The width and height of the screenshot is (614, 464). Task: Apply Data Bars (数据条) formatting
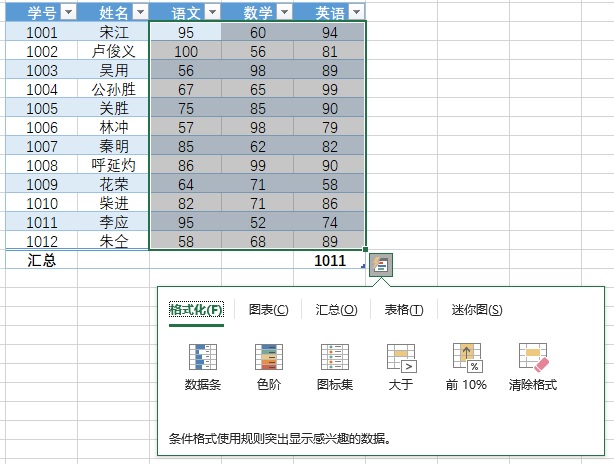203,367
